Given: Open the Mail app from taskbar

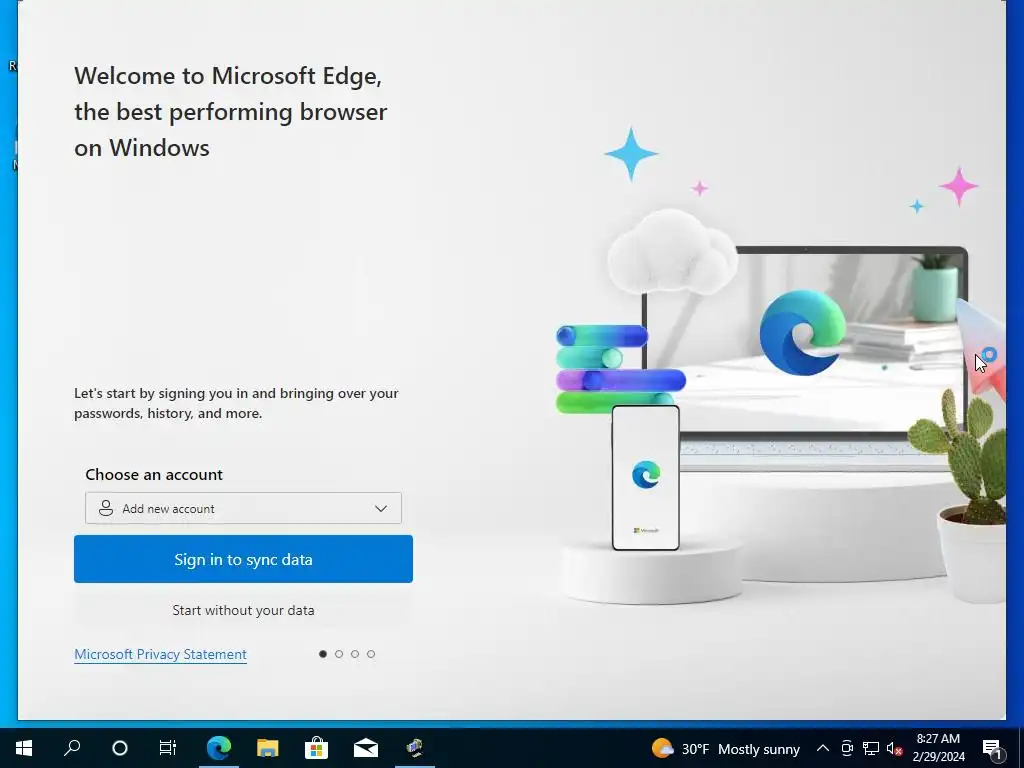Looking at the screenshot, I should (x=366, y=748).
